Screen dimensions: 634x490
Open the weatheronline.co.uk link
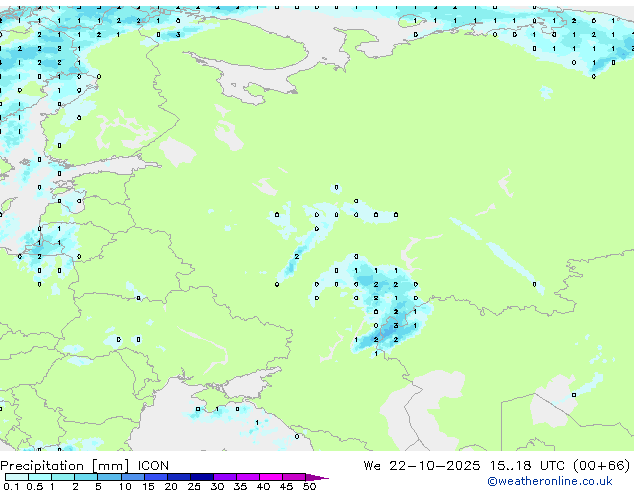550,481
